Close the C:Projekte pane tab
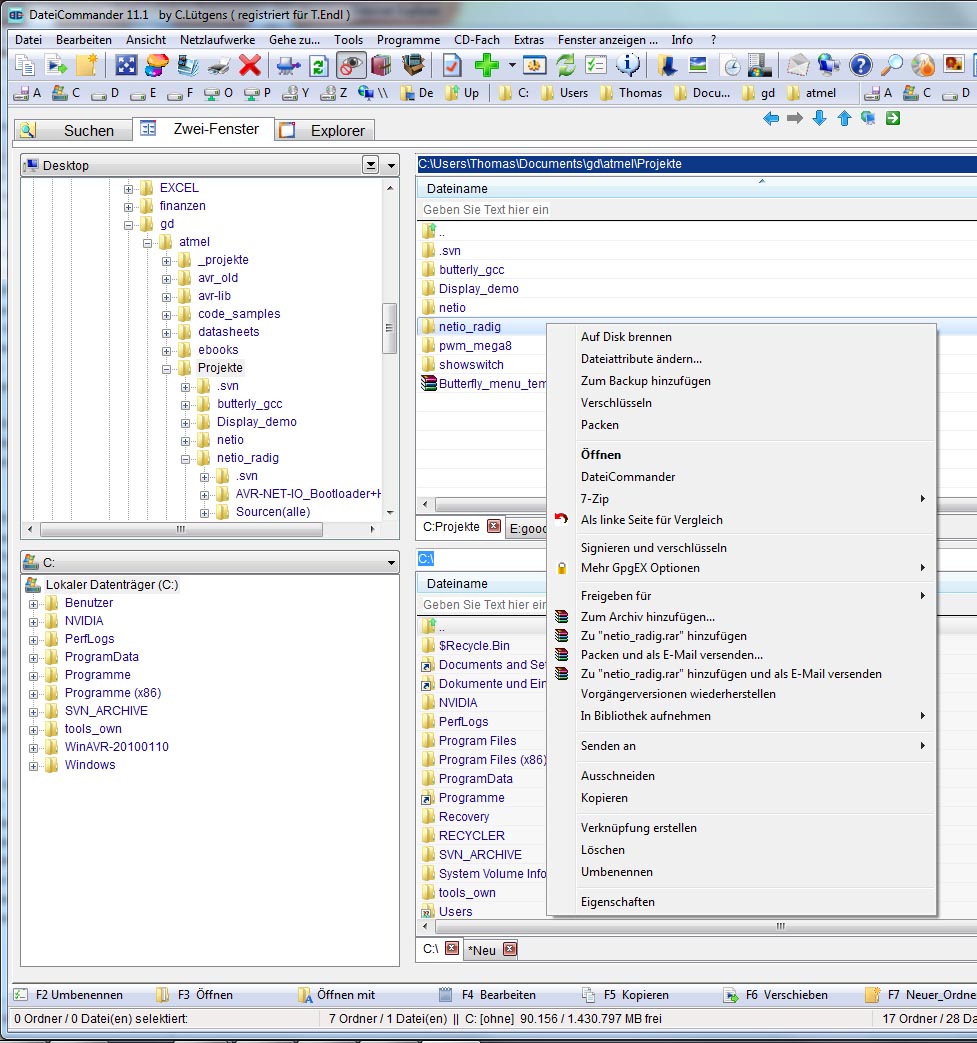Screen dimensions: 977x1043 (493, 527)
